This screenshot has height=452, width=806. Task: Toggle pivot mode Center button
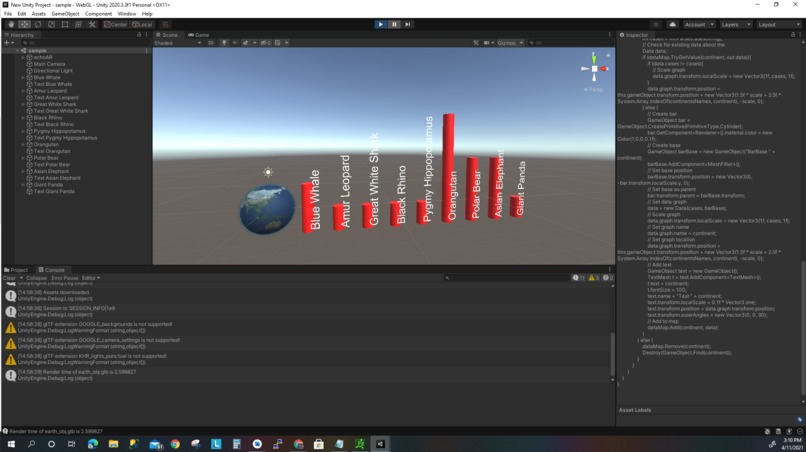[x=115, y=24]
